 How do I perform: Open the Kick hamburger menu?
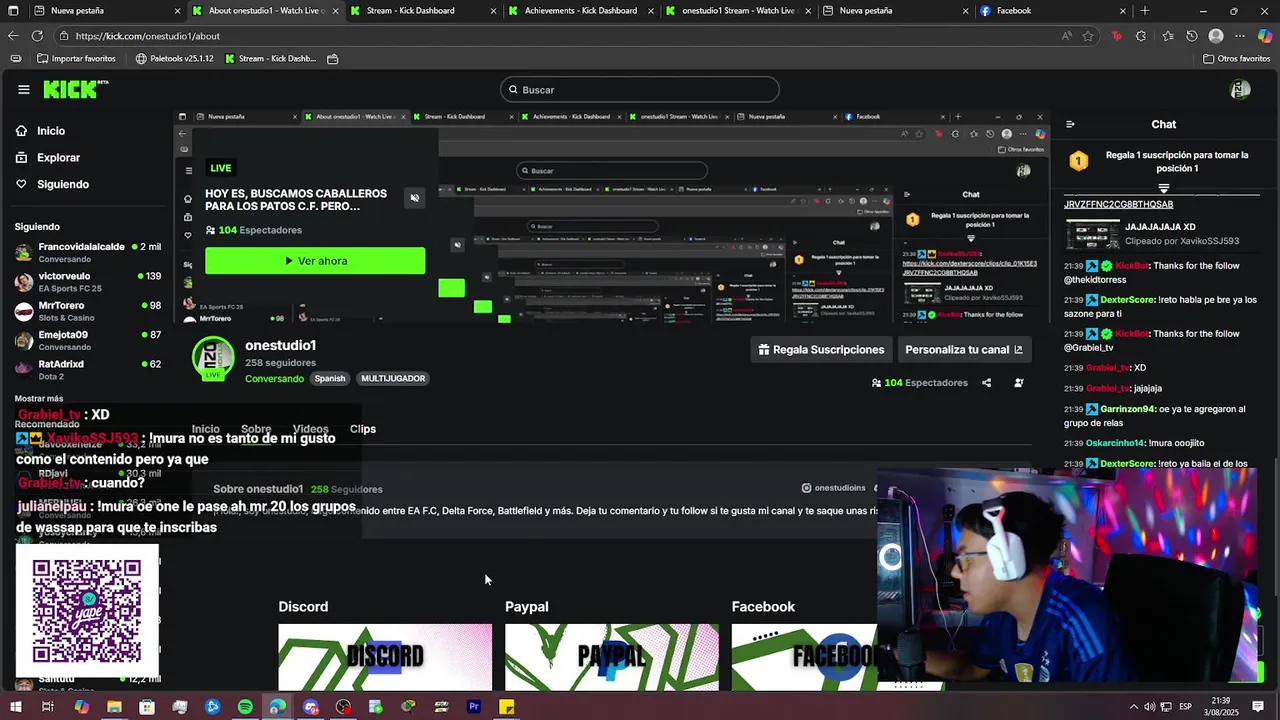click(x=23, y=90)
